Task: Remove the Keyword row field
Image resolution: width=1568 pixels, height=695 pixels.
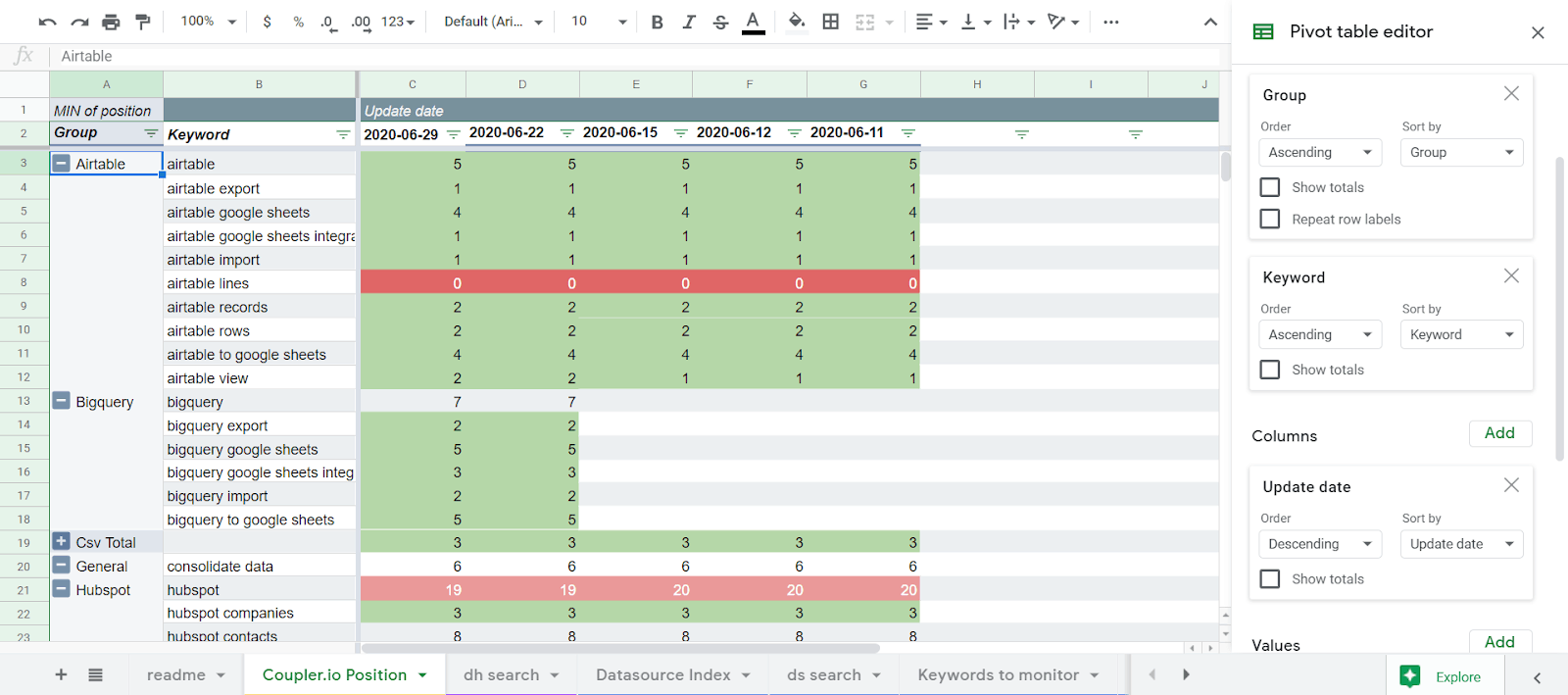Action: (x=1511, y=275)
